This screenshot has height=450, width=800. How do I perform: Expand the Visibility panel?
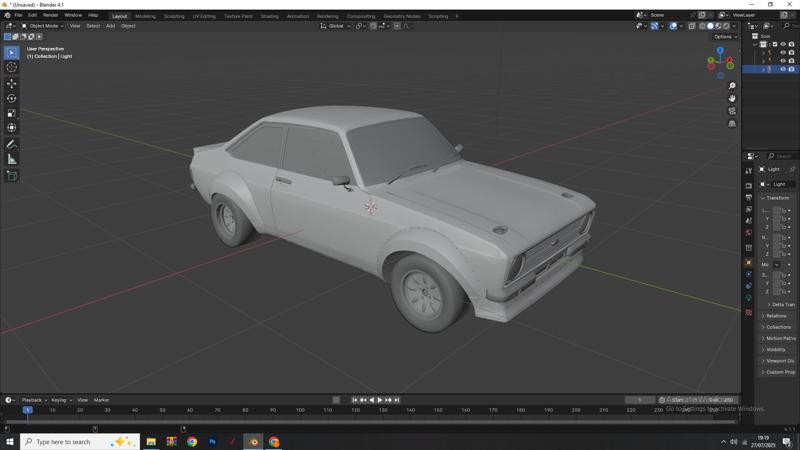(x=773, y=350)
